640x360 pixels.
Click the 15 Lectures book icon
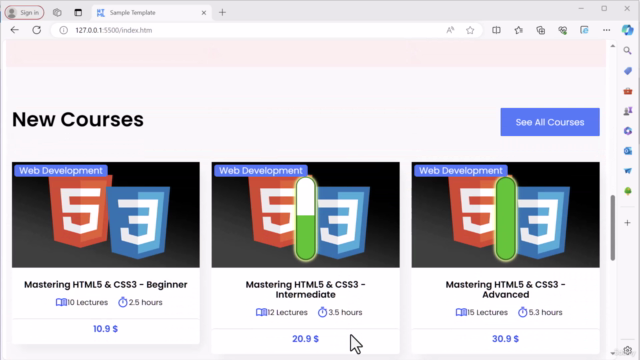tap(461, 312)
